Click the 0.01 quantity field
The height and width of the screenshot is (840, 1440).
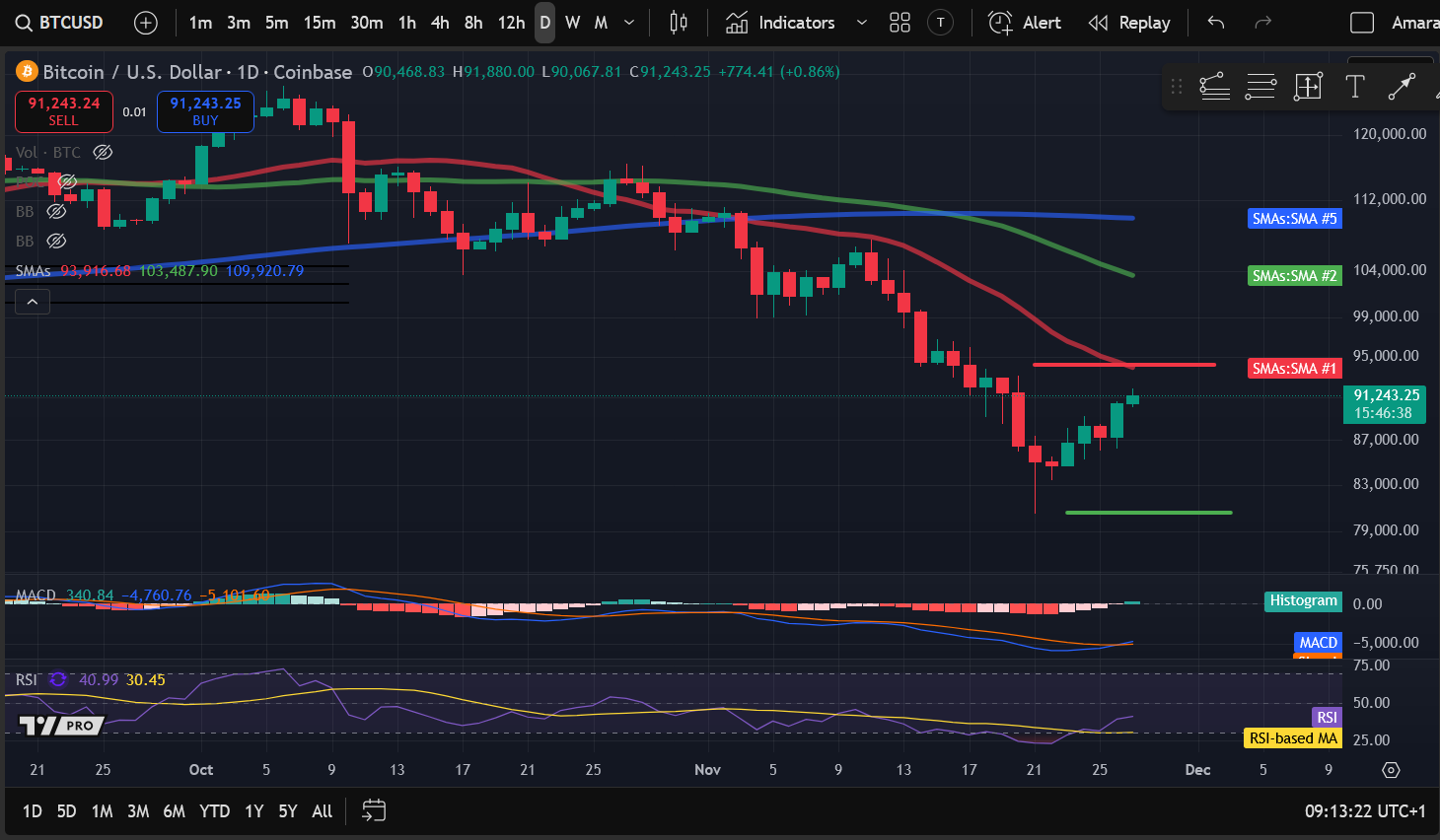pyautogui.click(x=134, y=111)
